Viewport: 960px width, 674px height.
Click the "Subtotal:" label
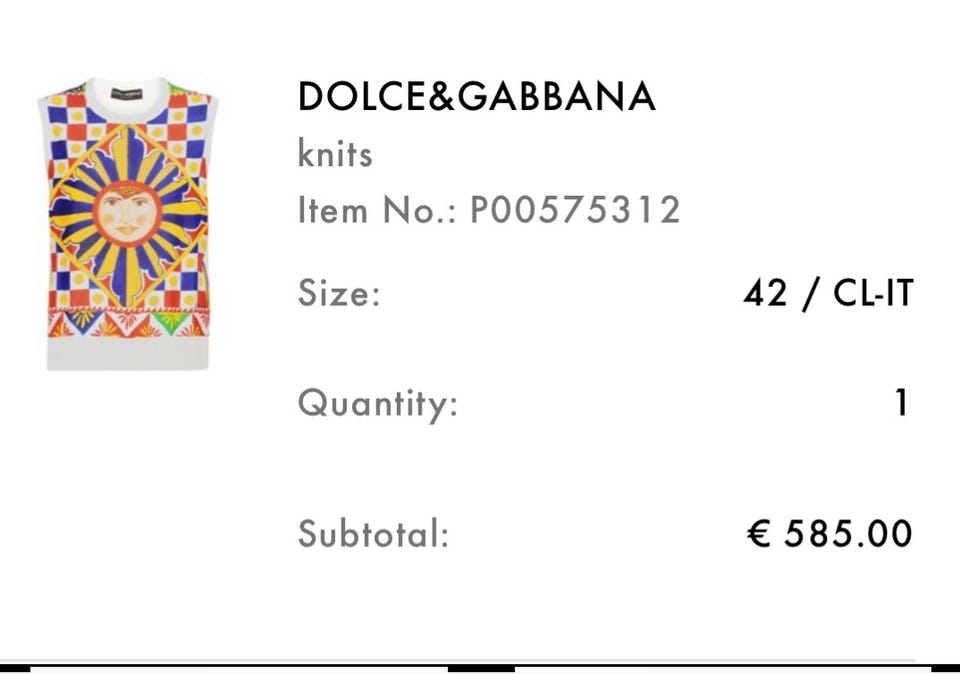(373, 534)
